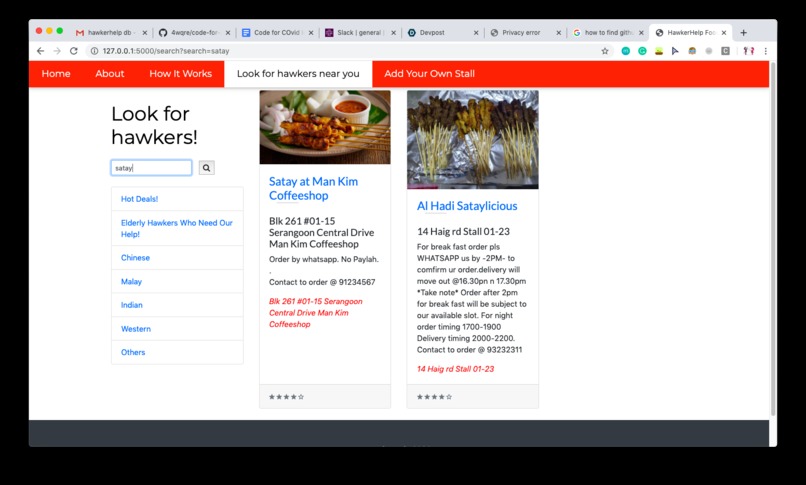Screen dimensions: 806x485
Task: Click the magnifier search button
Action: pos(207,167)
